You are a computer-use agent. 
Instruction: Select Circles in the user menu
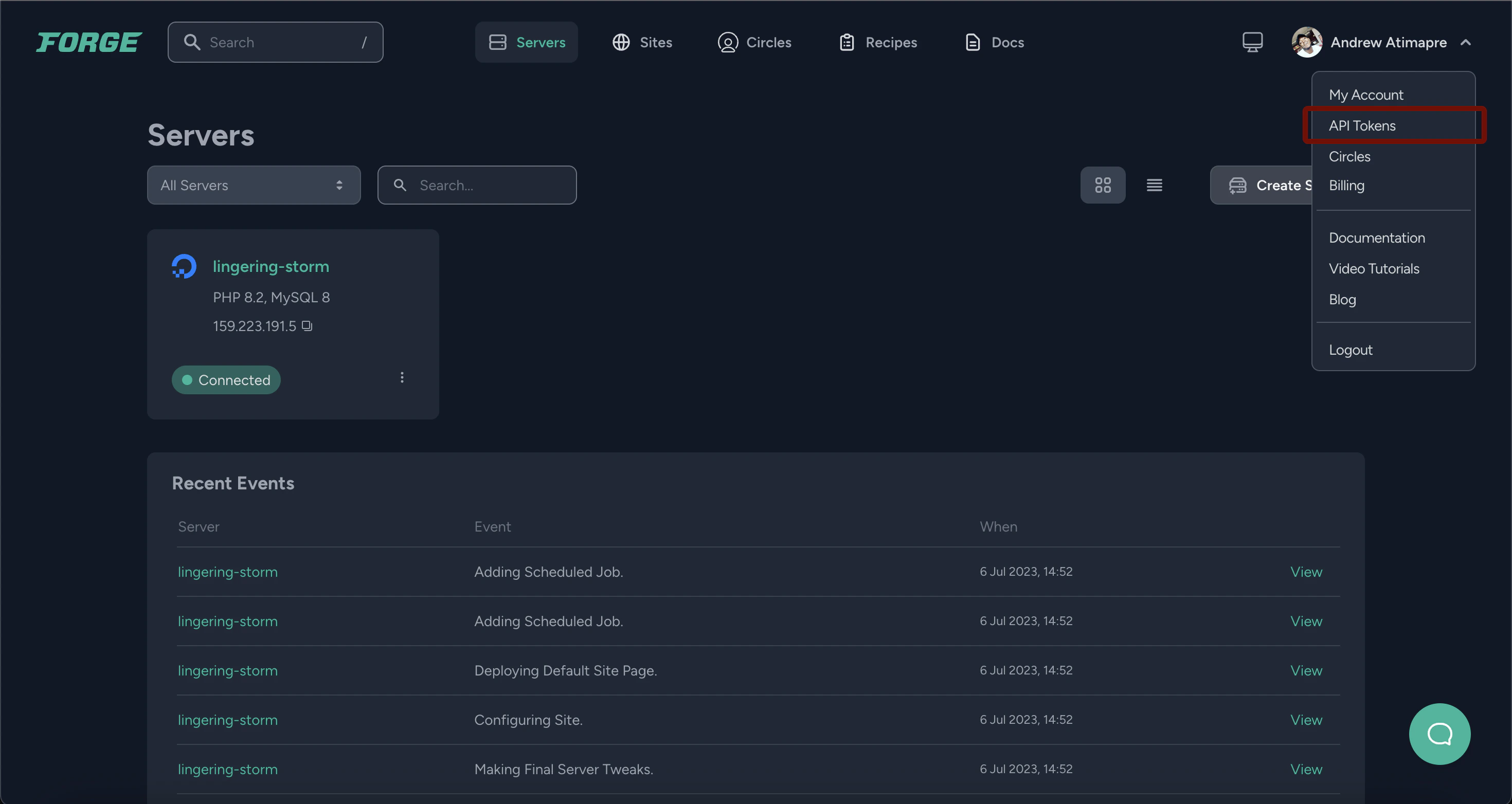pos(1349,157)
